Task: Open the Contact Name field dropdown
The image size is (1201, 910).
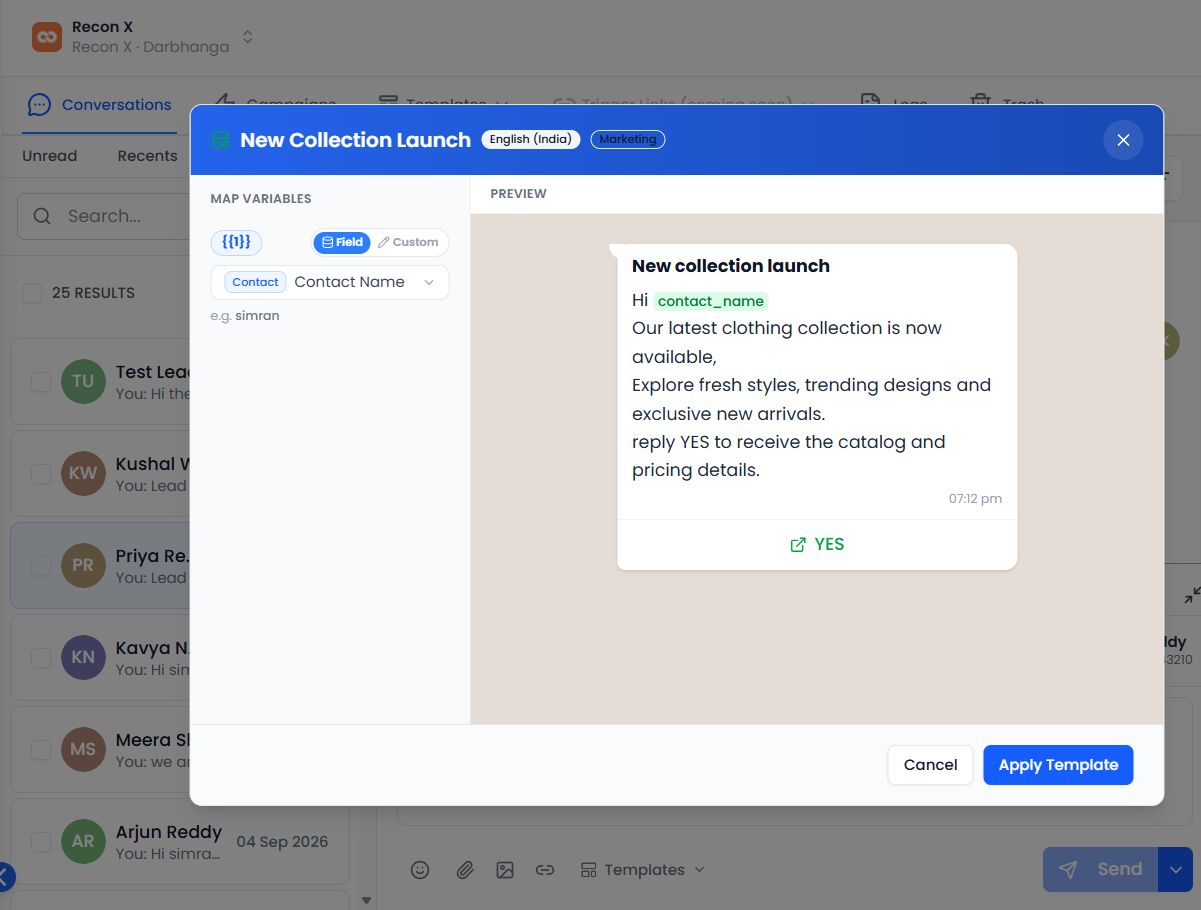Action: tap(330, 282)
